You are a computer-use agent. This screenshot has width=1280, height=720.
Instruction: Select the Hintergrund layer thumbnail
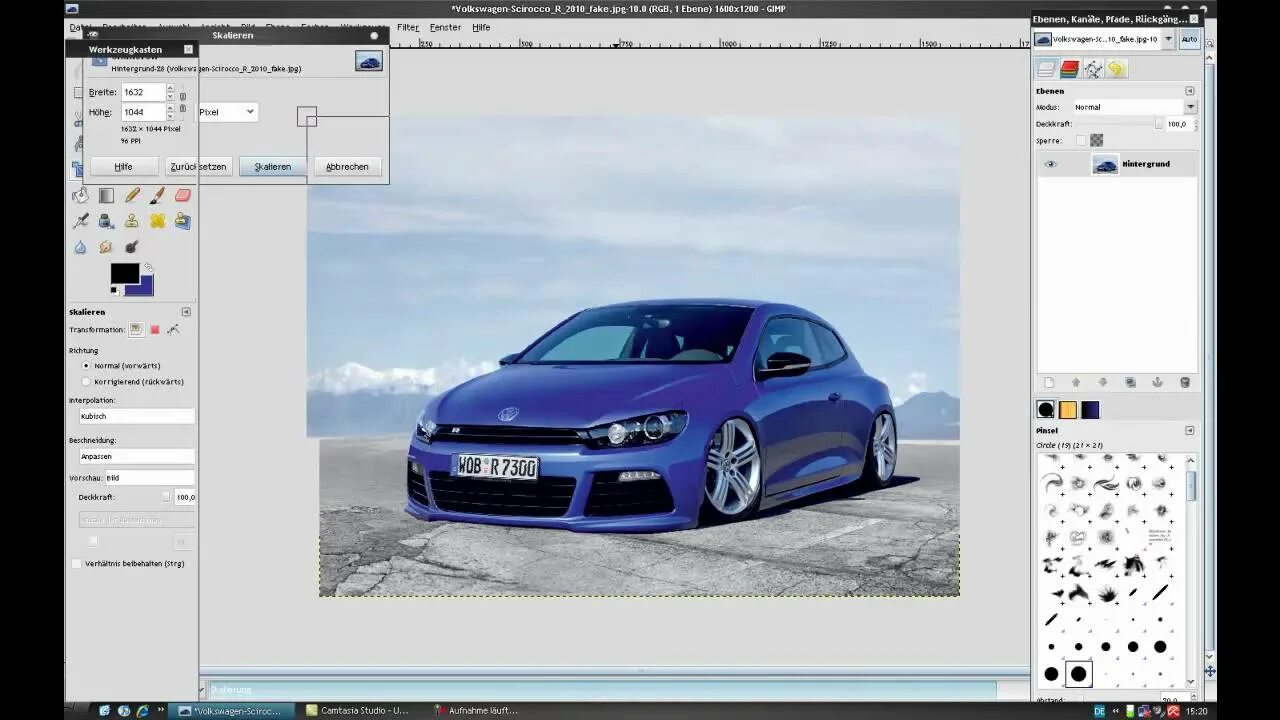coord(1105,164)
